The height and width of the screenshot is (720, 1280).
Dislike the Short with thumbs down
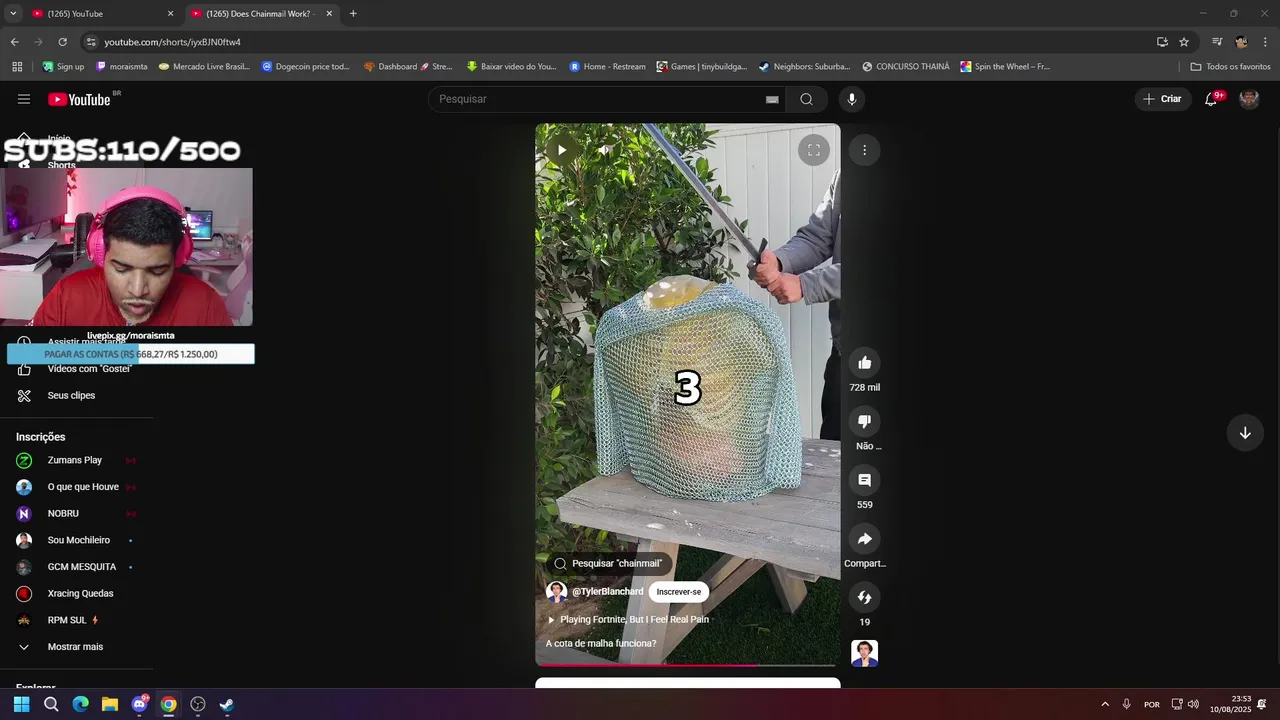point(865,421)
